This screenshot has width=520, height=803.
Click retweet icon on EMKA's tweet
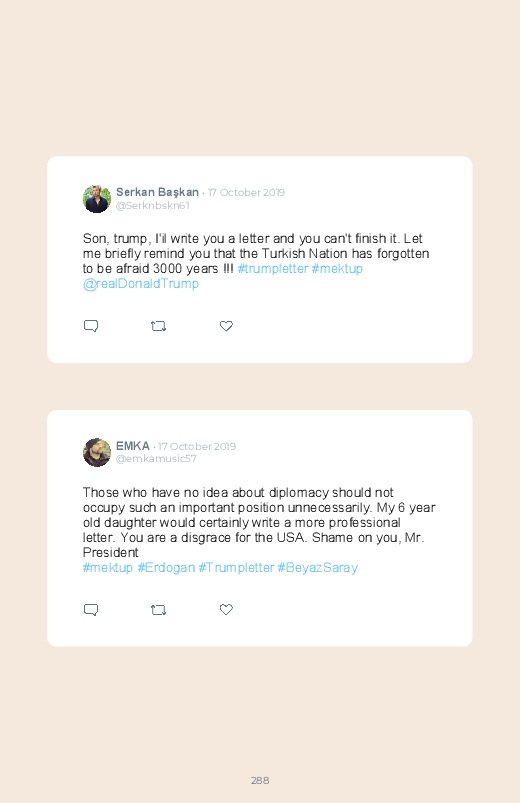(158, 609)
